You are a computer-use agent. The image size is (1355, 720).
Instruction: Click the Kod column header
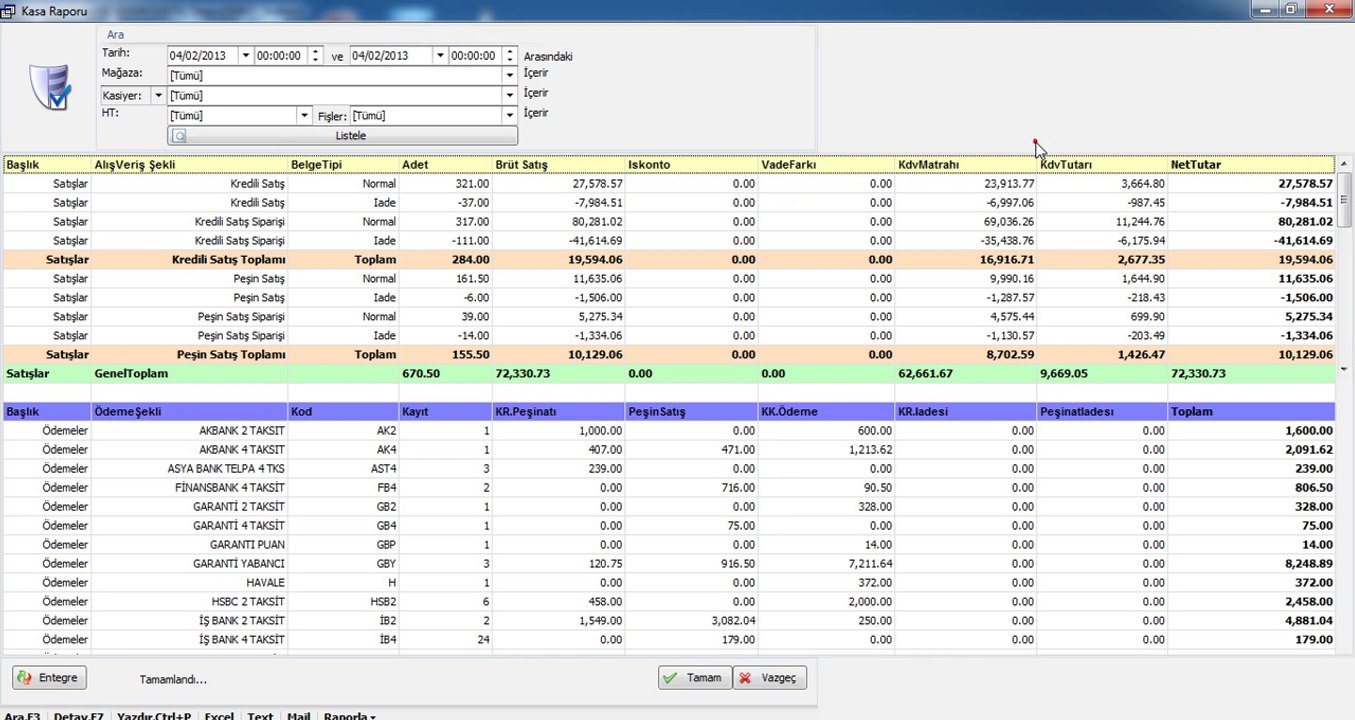(343, 411)
